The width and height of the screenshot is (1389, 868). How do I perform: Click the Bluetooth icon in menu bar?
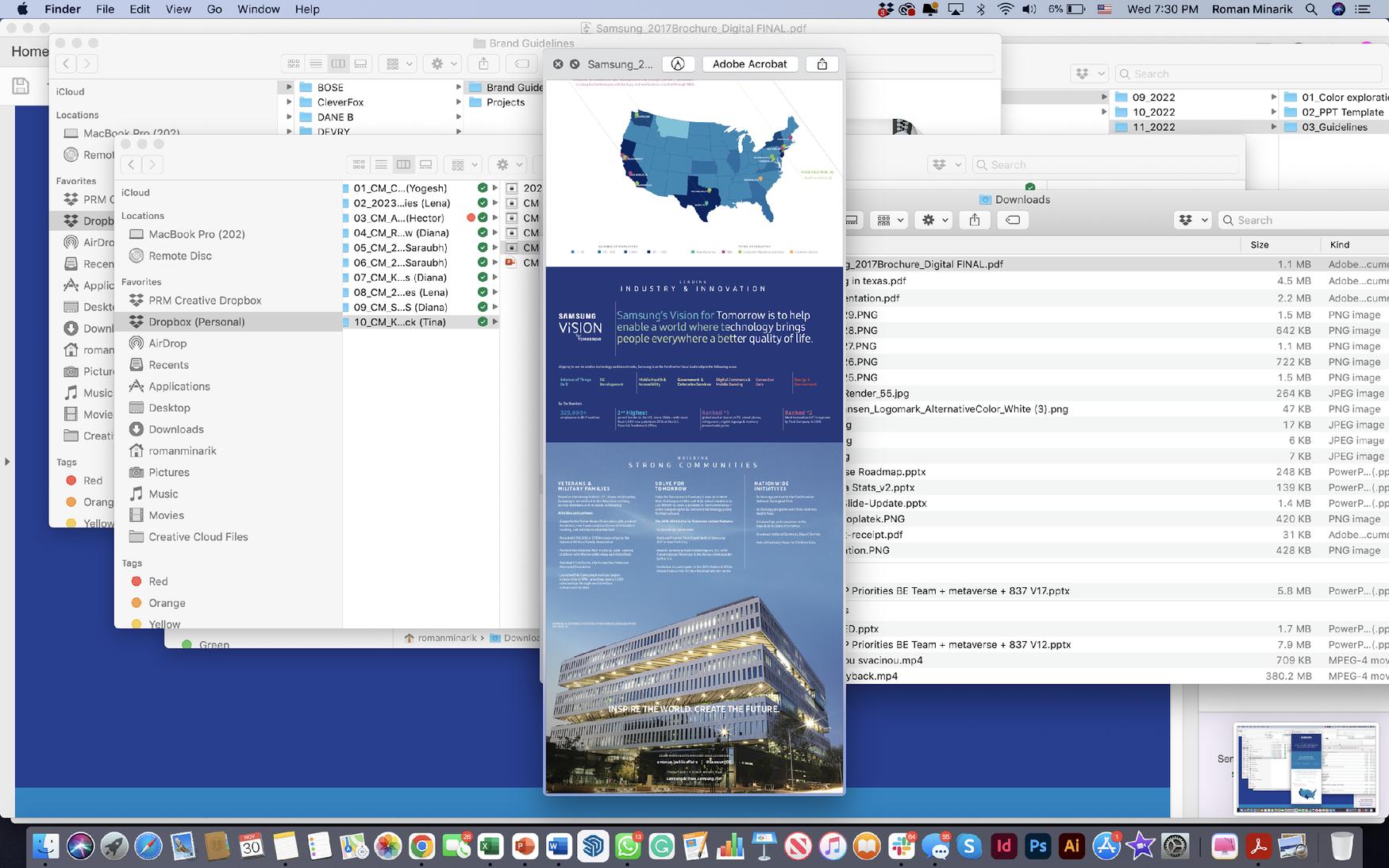(x=980, y=10)
